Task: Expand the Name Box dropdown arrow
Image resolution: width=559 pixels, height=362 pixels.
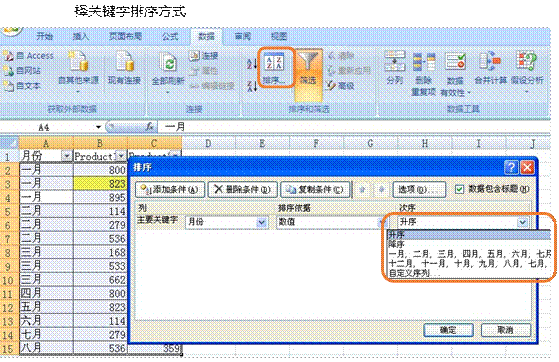Action: point(98,127)
